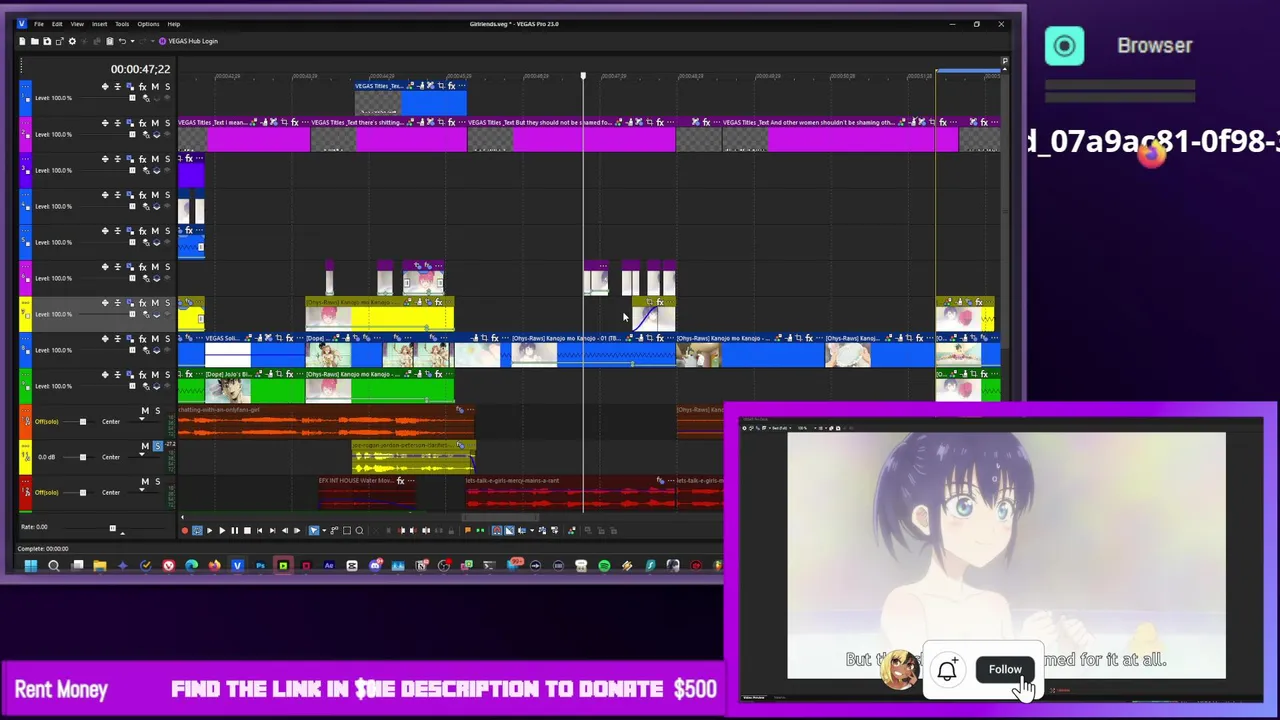
Task: Open the dropdown arrow on the orange audio track
Action: click(x=142, y=419)
